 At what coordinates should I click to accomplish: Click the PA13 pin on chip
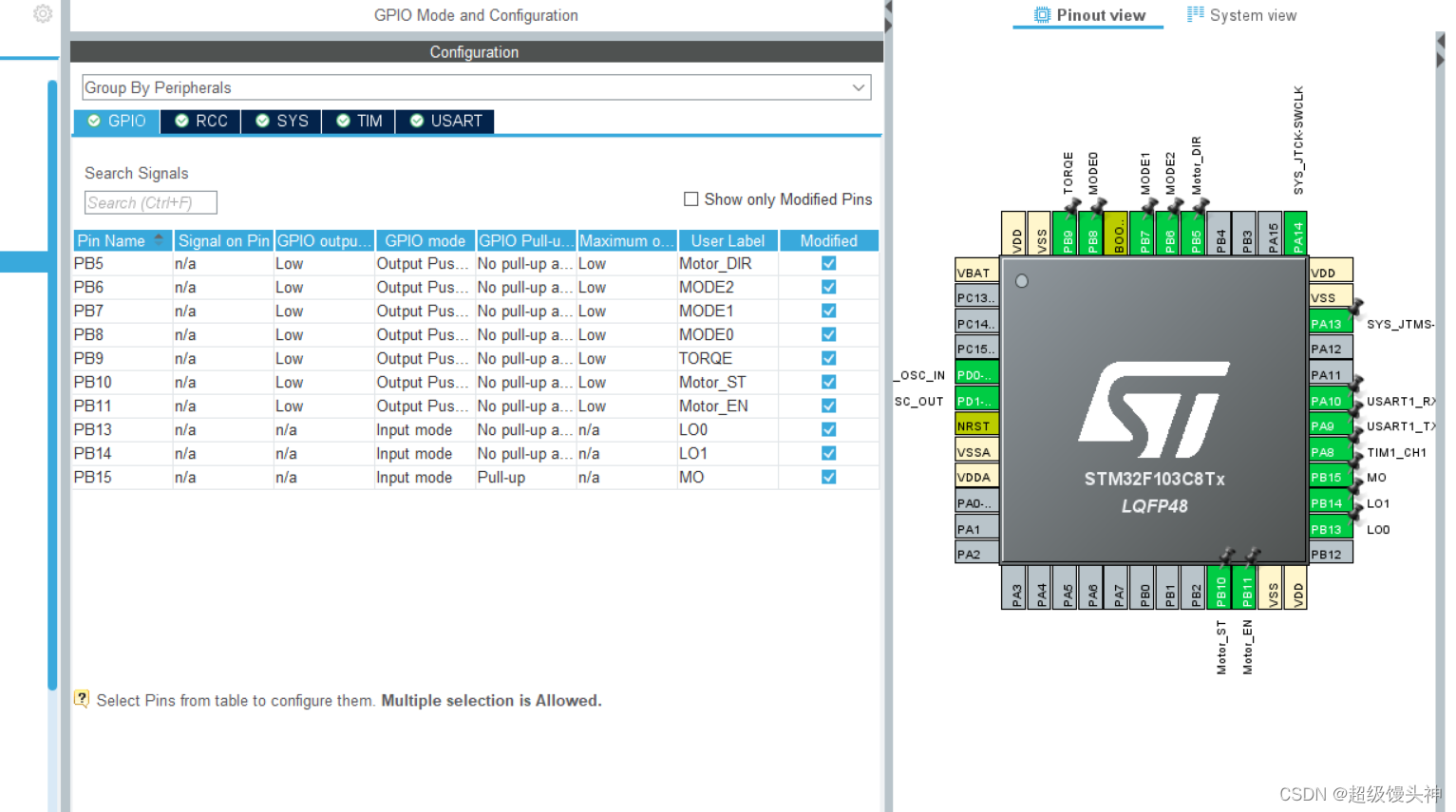(1331, 324)
